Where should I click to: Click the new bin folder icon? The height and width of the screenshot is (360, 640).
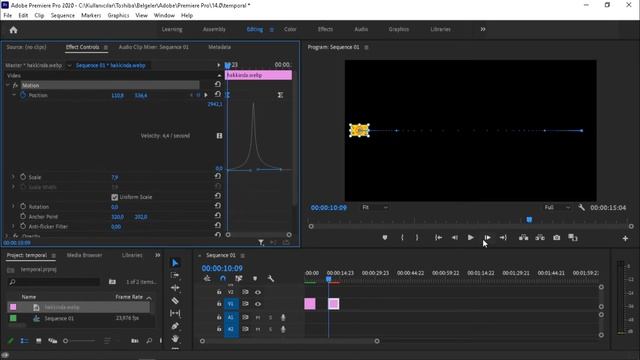coord(112,282)
